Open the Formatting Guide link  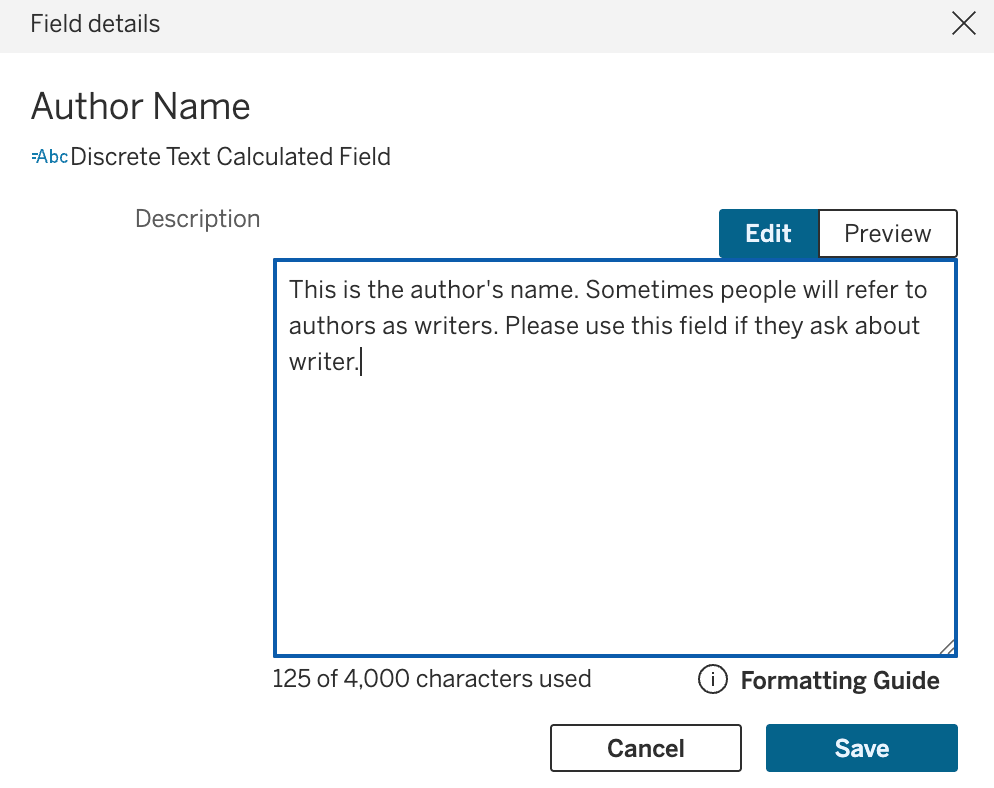click(x=840, y=680)
